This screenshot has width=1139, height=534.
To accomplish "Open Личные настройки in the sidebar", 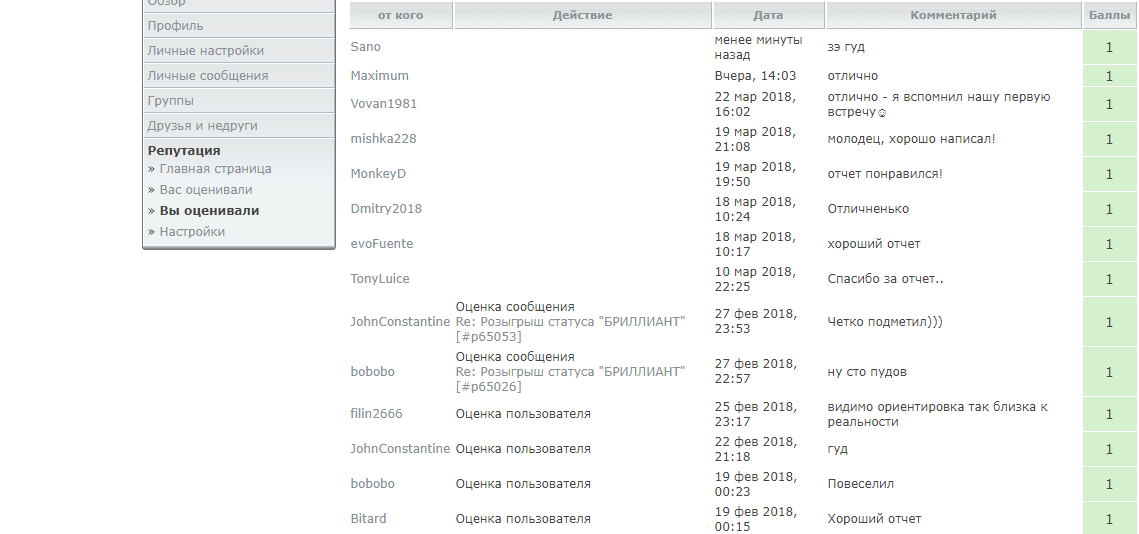I will pyautogui.click(x=205, y=51).
